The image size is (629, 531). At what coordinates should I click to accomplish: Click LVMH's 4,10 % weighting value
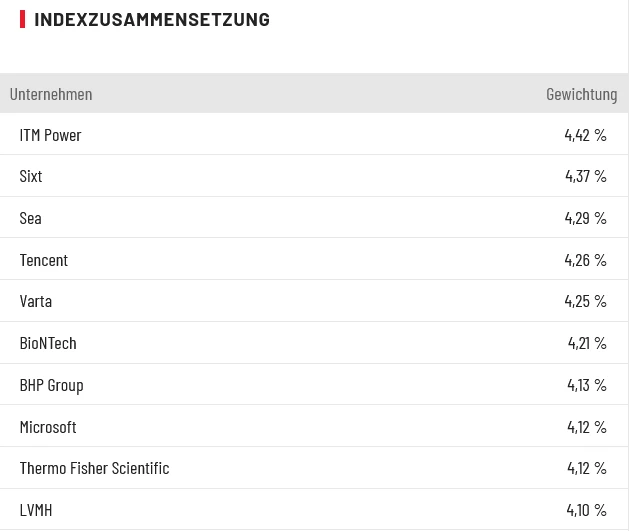point(586,510)
